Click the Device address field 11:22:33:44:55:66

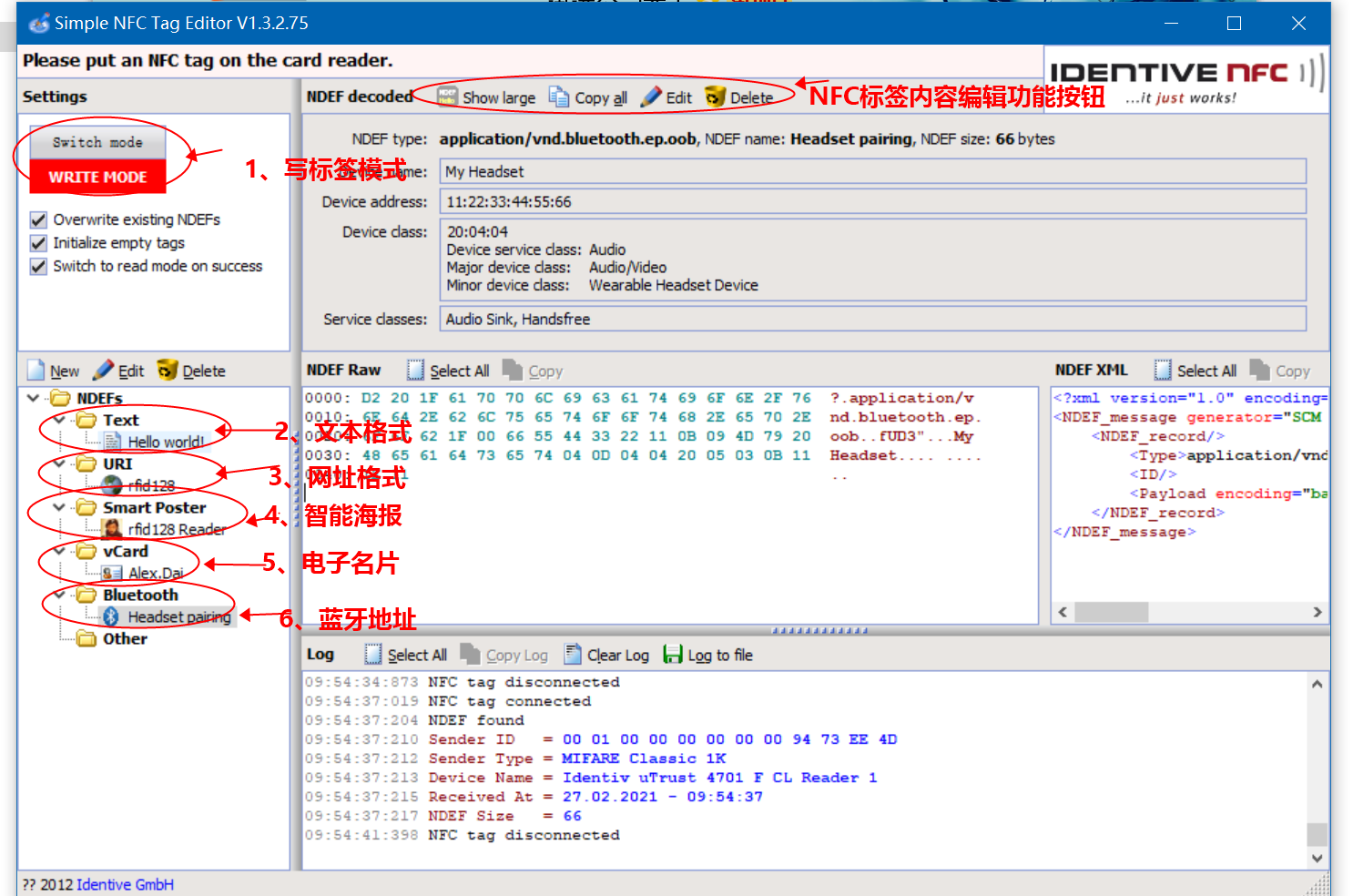pyautogui.click(x=873, y=201)
